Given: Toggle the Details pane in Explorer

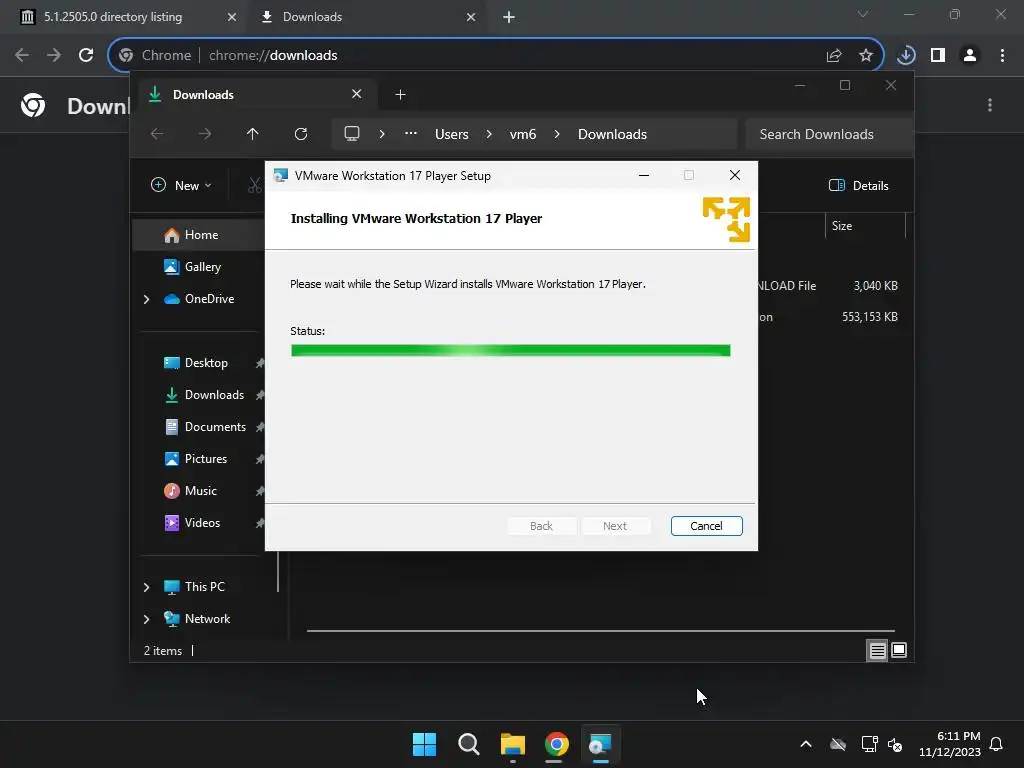Looking at the screenshot, I should pyautogui.click(x=858, y=185).
